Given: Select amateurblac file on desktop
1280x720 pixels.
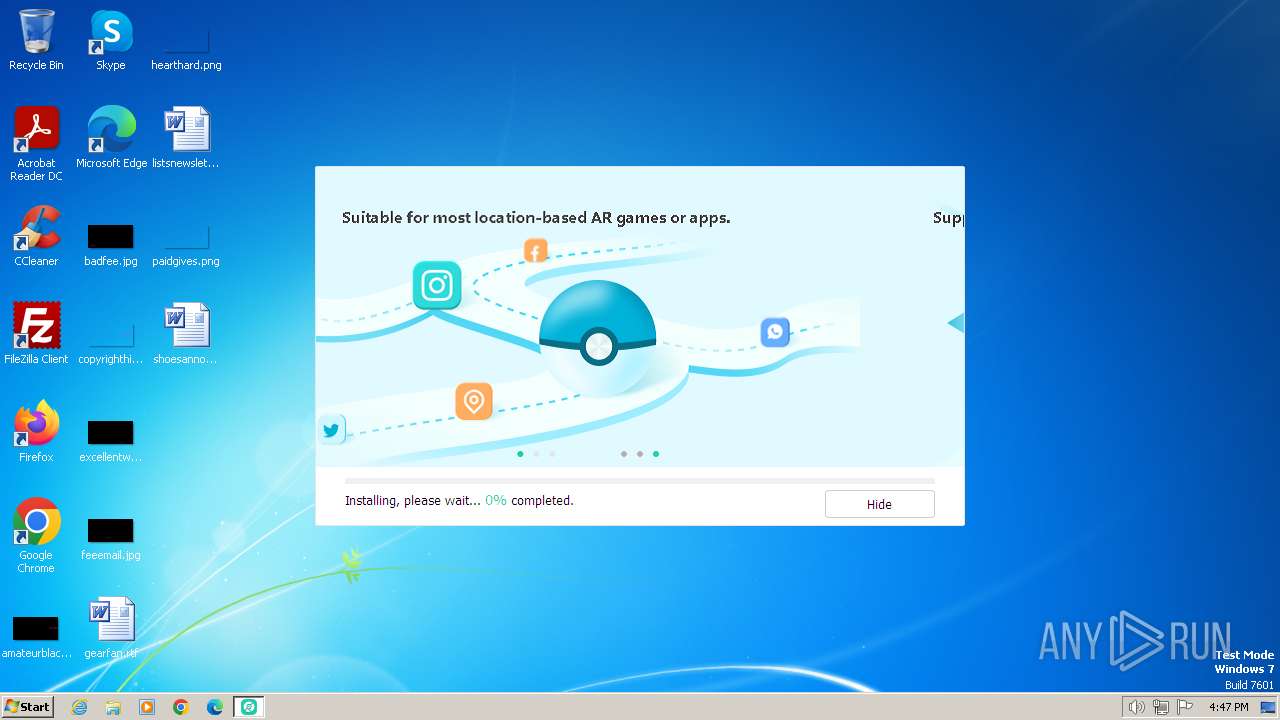Looking at the screenshot, I should pyautogui.click(x=36, y=635).
